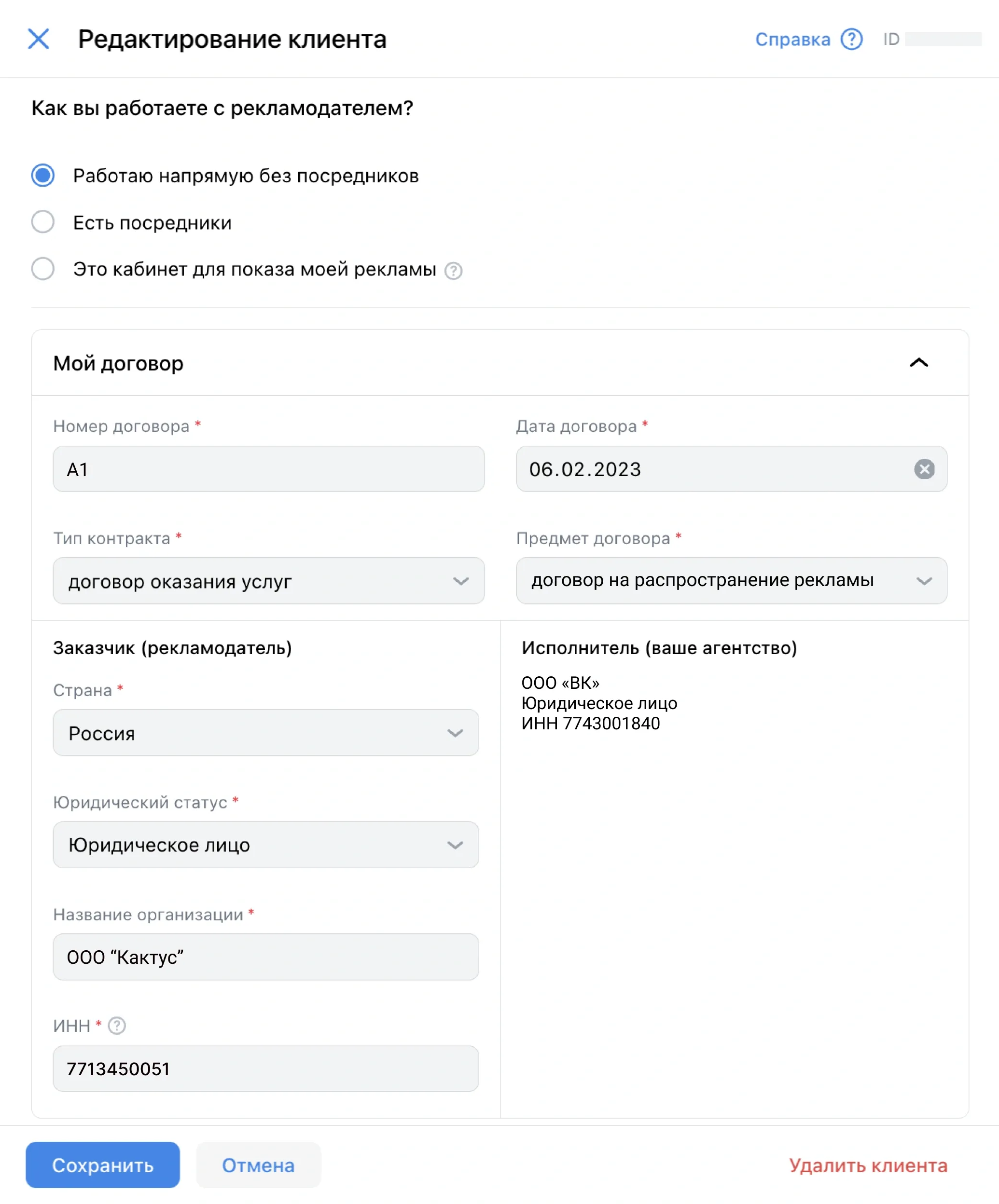Choose 'Это кабинет для показа моей рекламы'

coord(43,269)
